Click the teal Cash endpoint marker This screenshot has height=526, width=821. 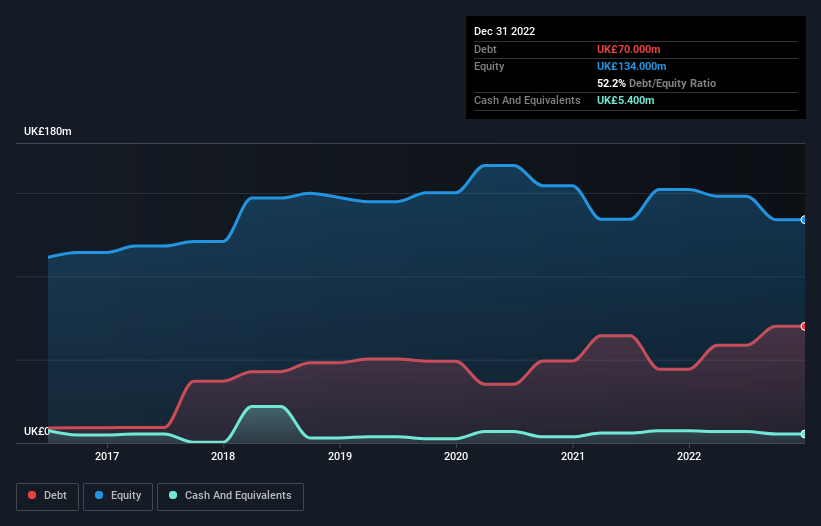[804, 434]
